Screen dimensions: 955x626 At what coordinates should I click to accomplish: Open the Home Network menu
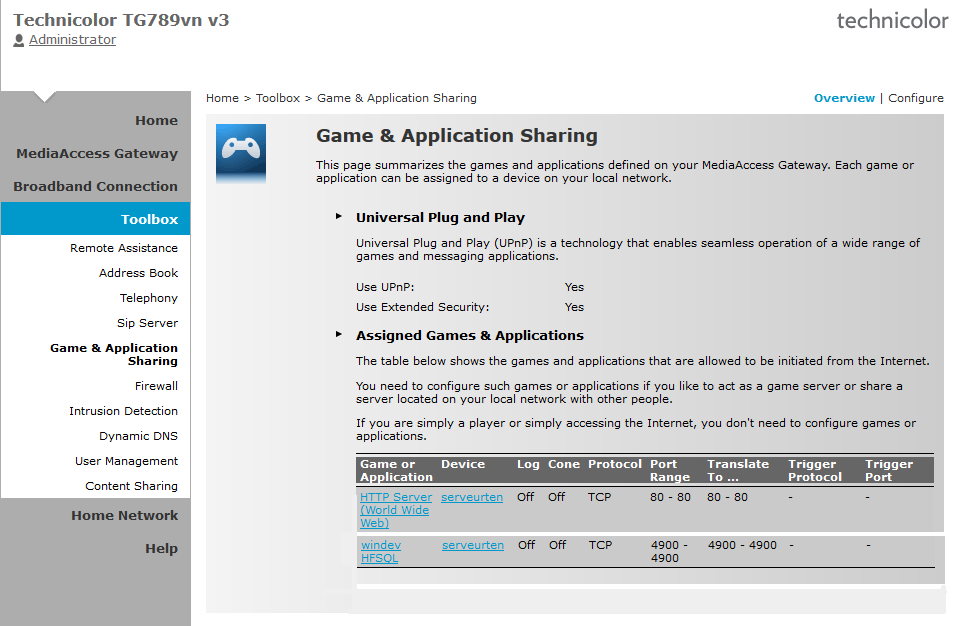[x=125, y=515]
